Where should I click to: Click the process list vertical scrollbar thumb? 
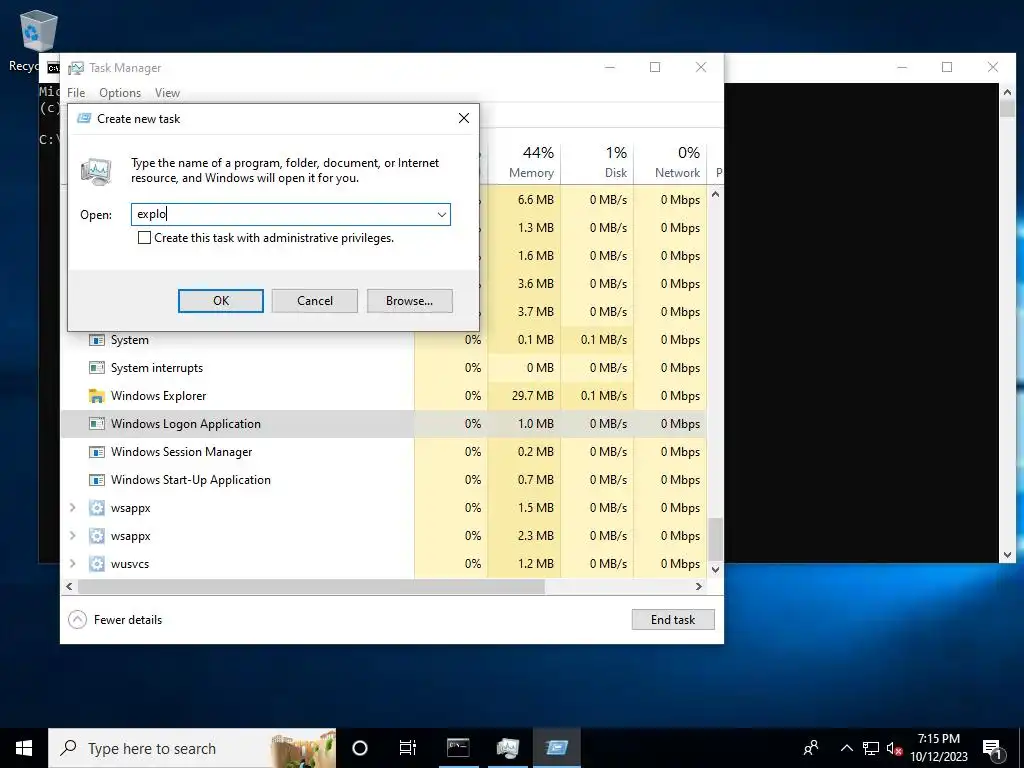716,539
